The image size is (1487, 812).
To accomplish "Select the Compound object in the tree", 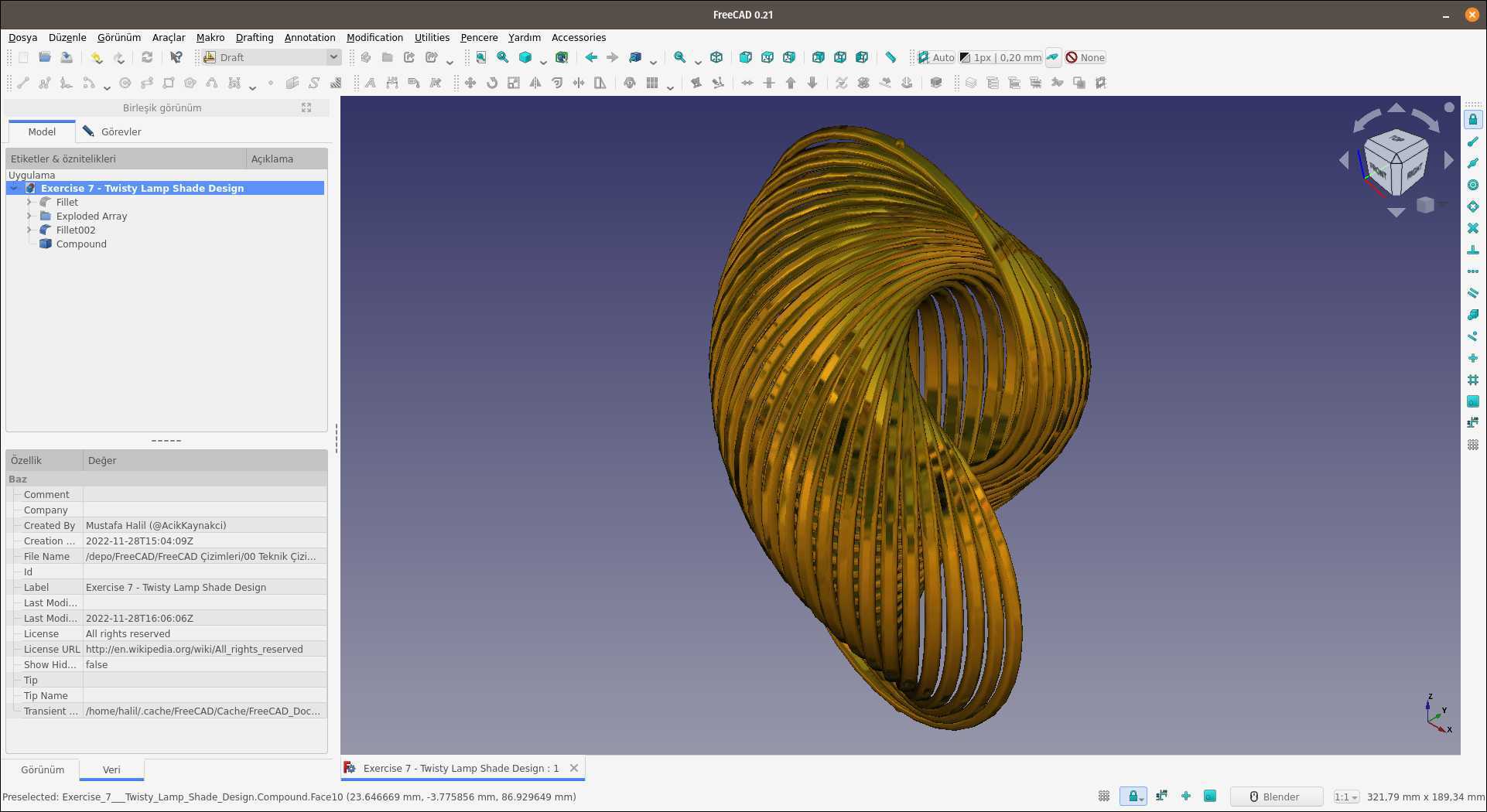I will pyautogui.click(x=81, y=244).
